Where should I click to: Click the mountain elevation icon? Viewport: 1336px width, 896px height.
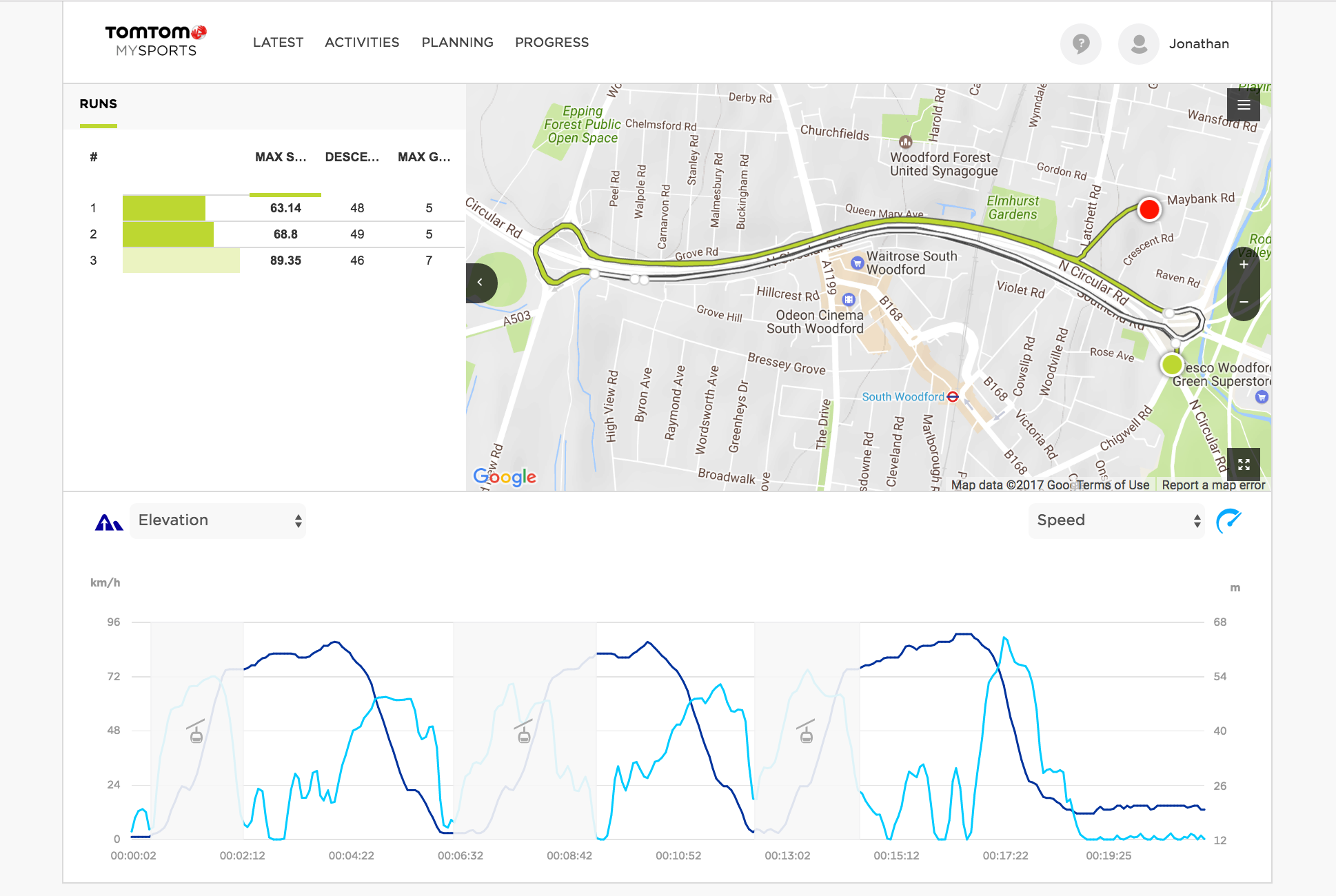click(x=108, y=522)
